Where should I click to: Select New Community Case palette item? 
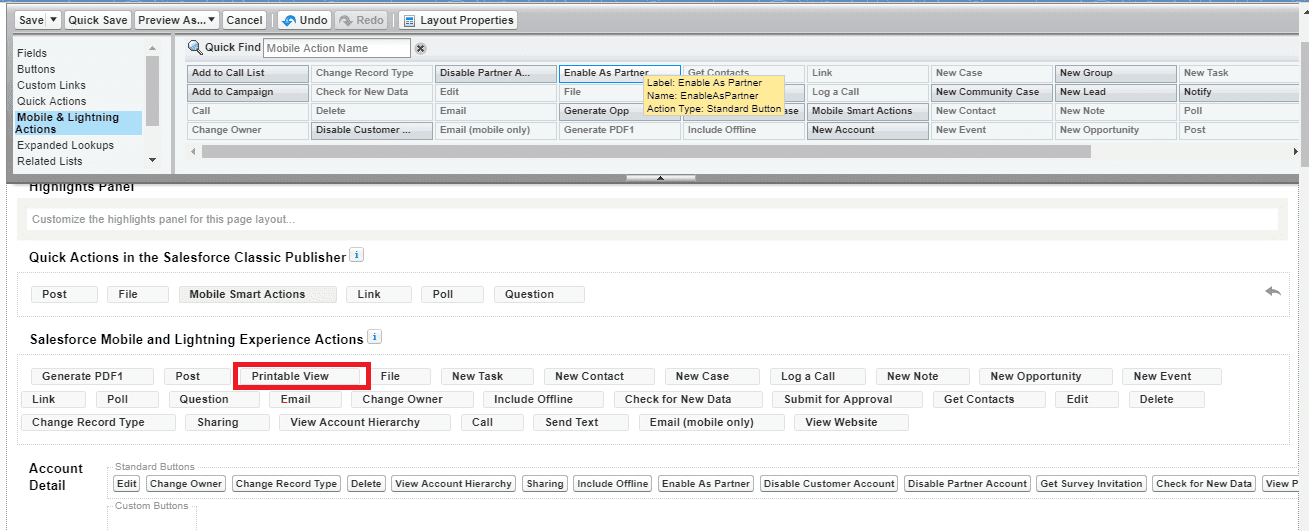991,92
